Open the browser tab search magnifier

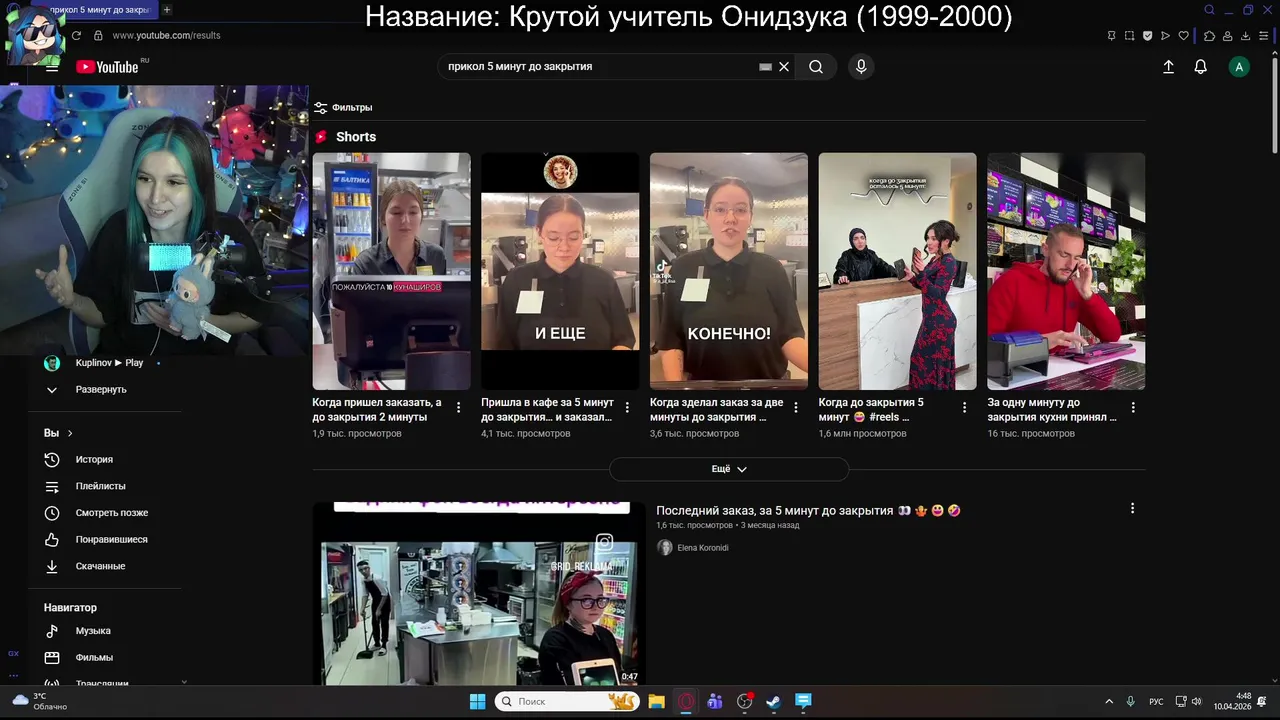point(1209,10)
